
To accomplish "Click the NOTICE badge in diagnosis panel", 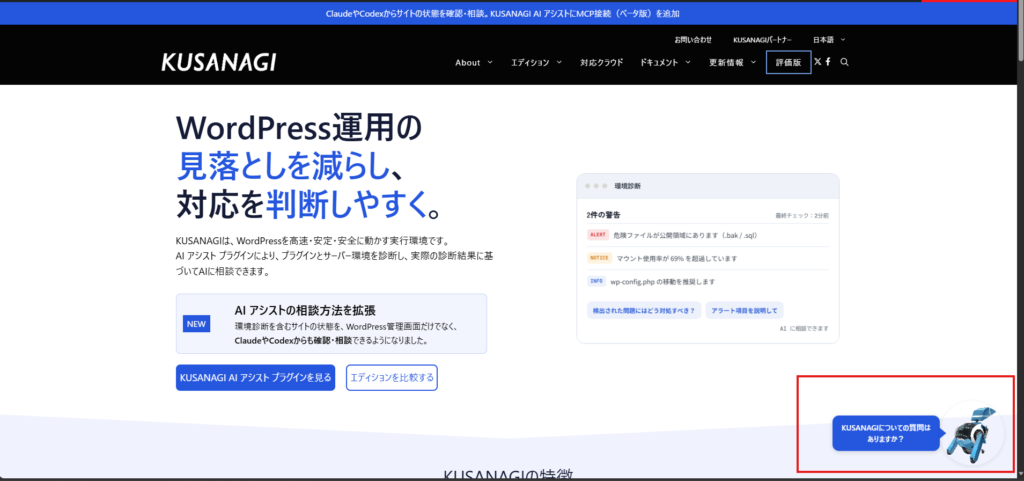I will [599, 258].
